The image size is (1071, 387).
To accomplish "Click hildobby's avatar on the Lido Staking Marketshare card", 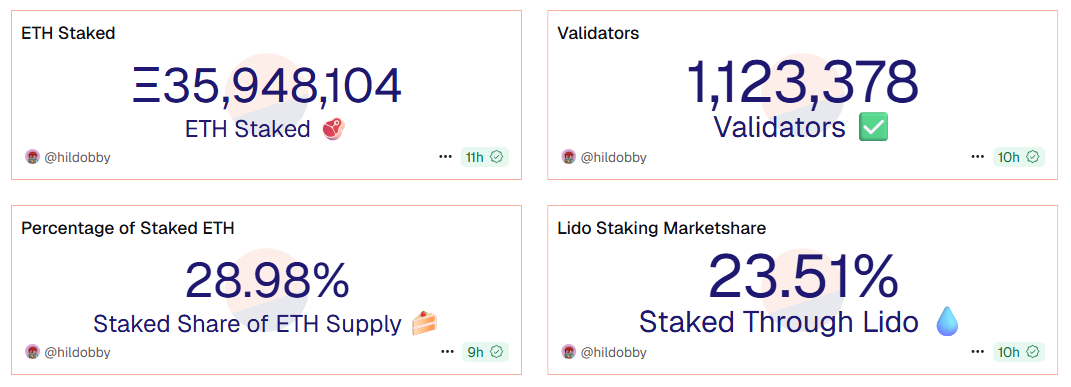I will coord(569,352).
